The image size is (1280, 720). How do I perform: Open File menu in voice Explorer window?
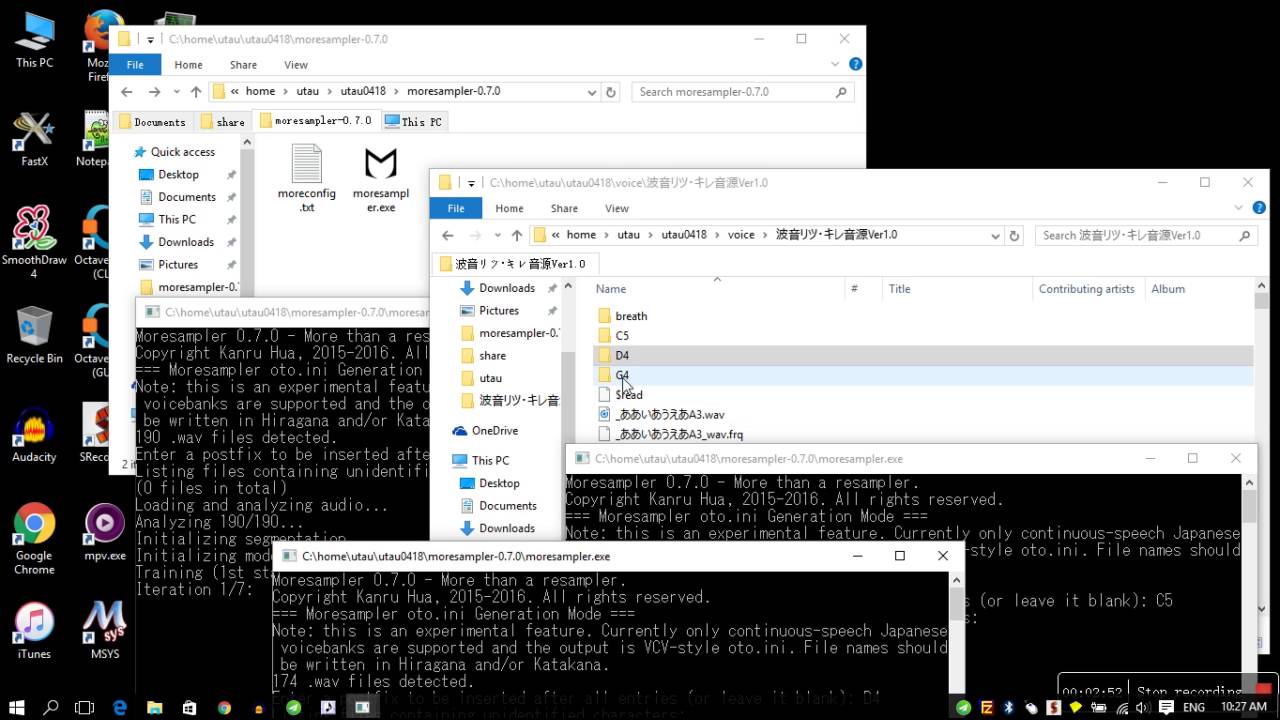[x=455, y=208]
